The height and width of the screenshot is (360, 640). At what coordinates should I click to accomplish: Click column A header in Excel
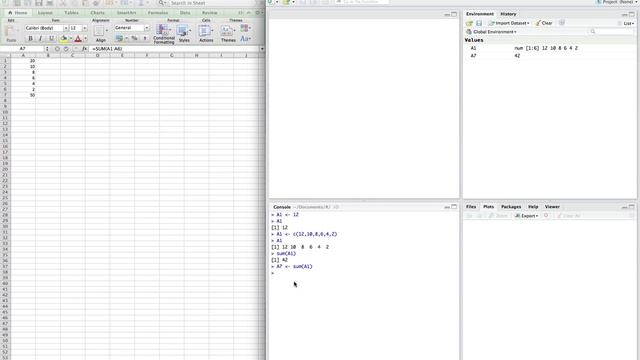[23, 55]
